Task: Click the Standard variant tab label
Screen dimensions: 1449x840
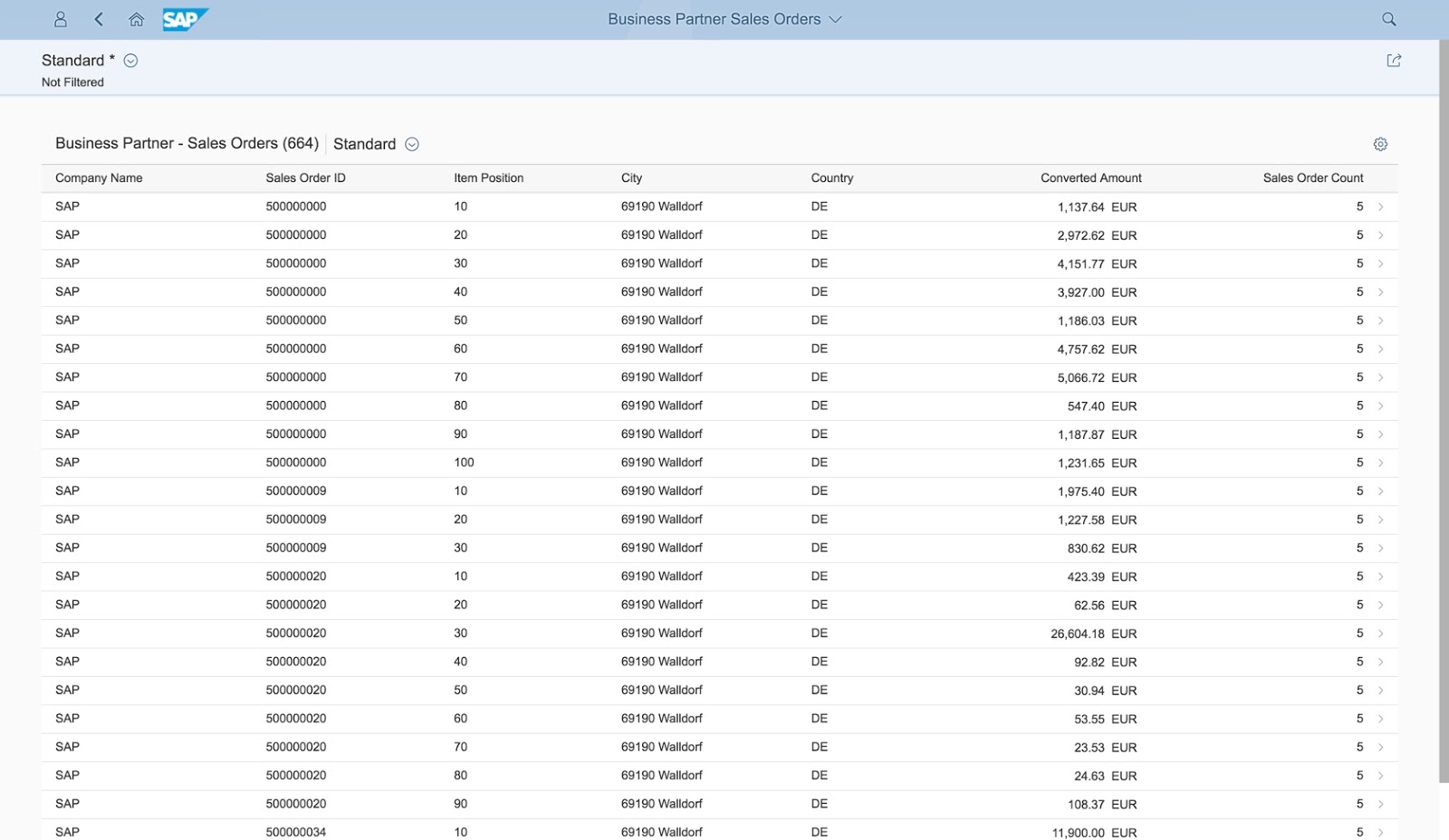Action: point(365,144)
